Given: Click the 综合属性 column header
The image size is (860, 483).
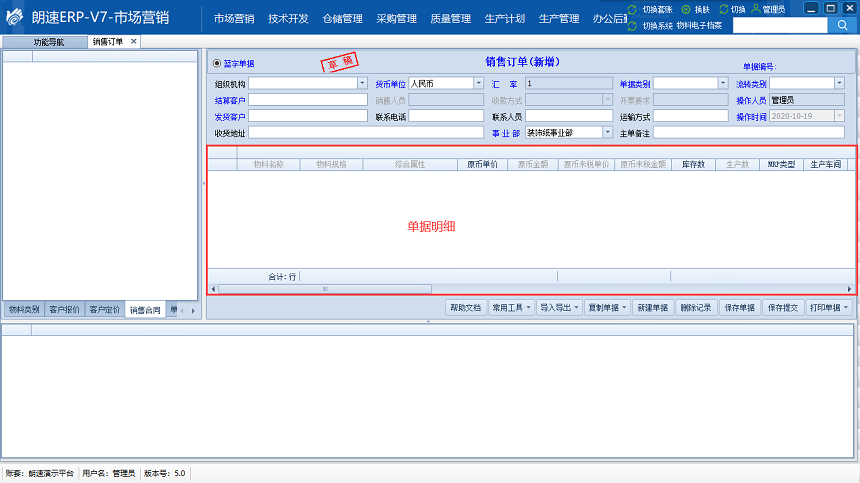Looking at the screenshot, I should 410,164.
